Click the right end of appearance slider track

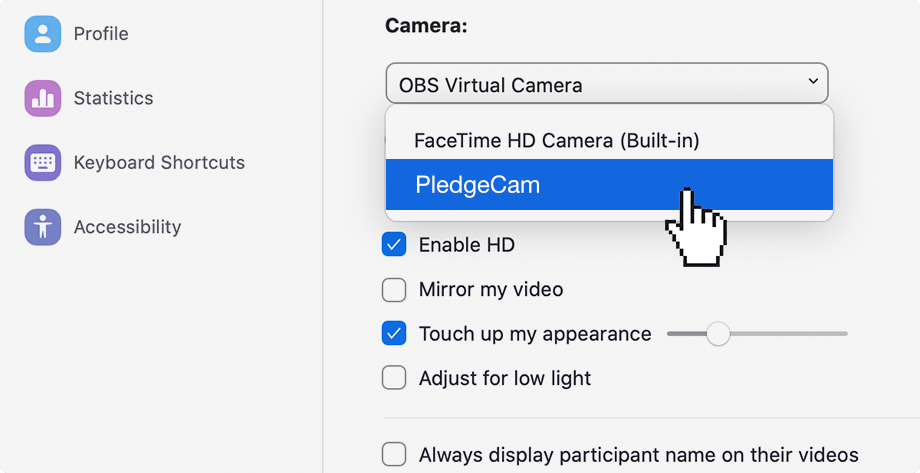(x=844, y=334)
